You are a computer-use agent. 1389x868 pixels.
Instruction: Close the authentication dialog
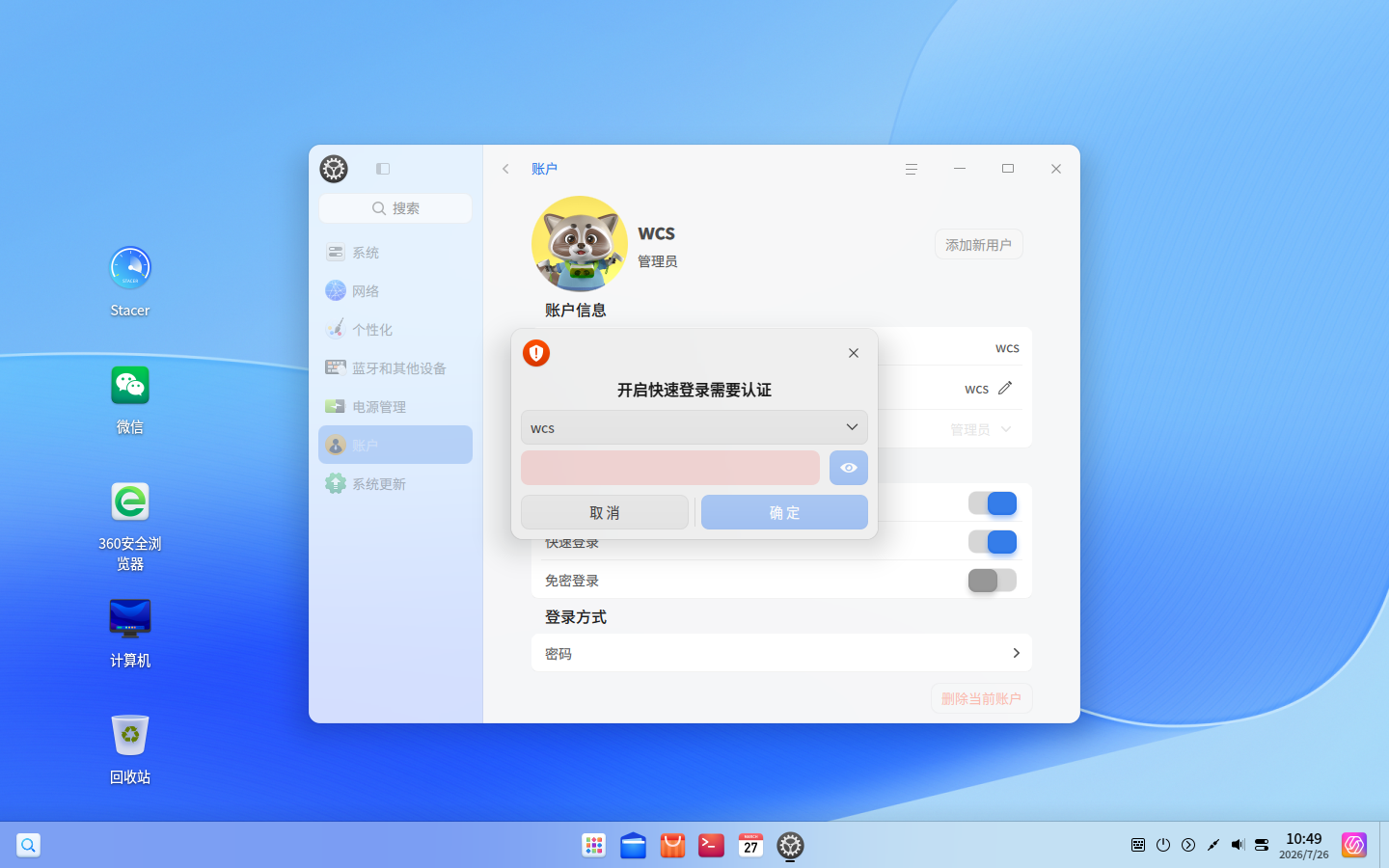tap(854, 353)
